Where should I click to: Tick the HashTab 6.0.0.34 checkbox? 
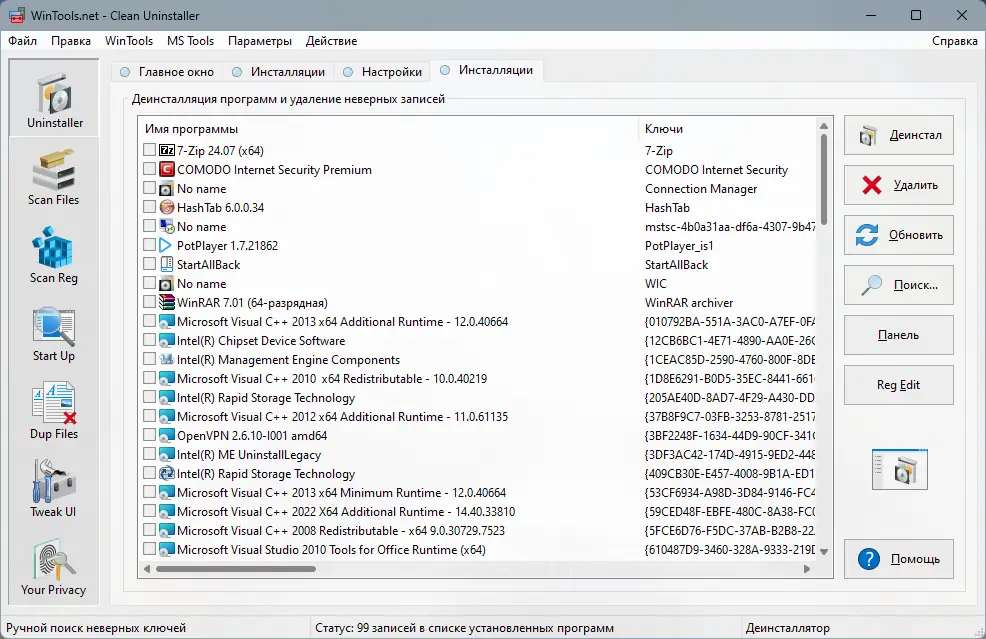(x=149, y=206)
